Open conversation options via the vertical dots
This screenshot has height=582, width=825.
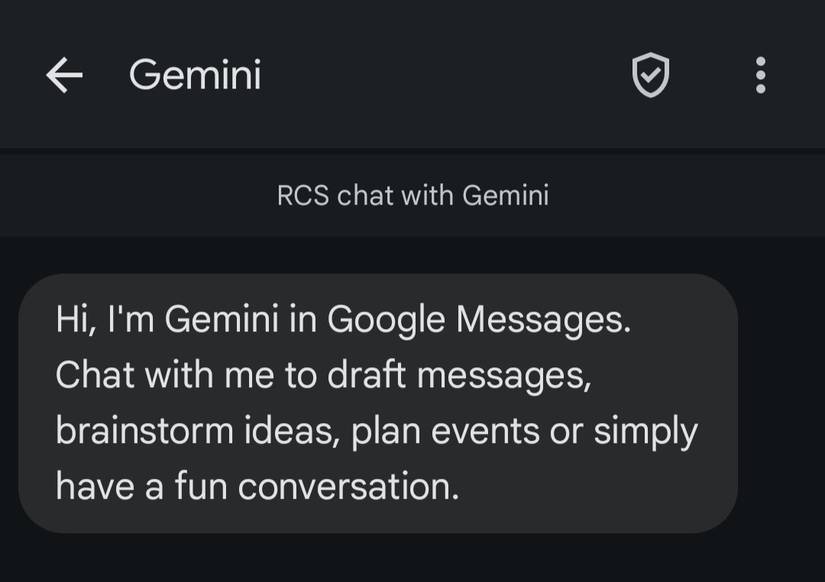[x=760, y=75]
